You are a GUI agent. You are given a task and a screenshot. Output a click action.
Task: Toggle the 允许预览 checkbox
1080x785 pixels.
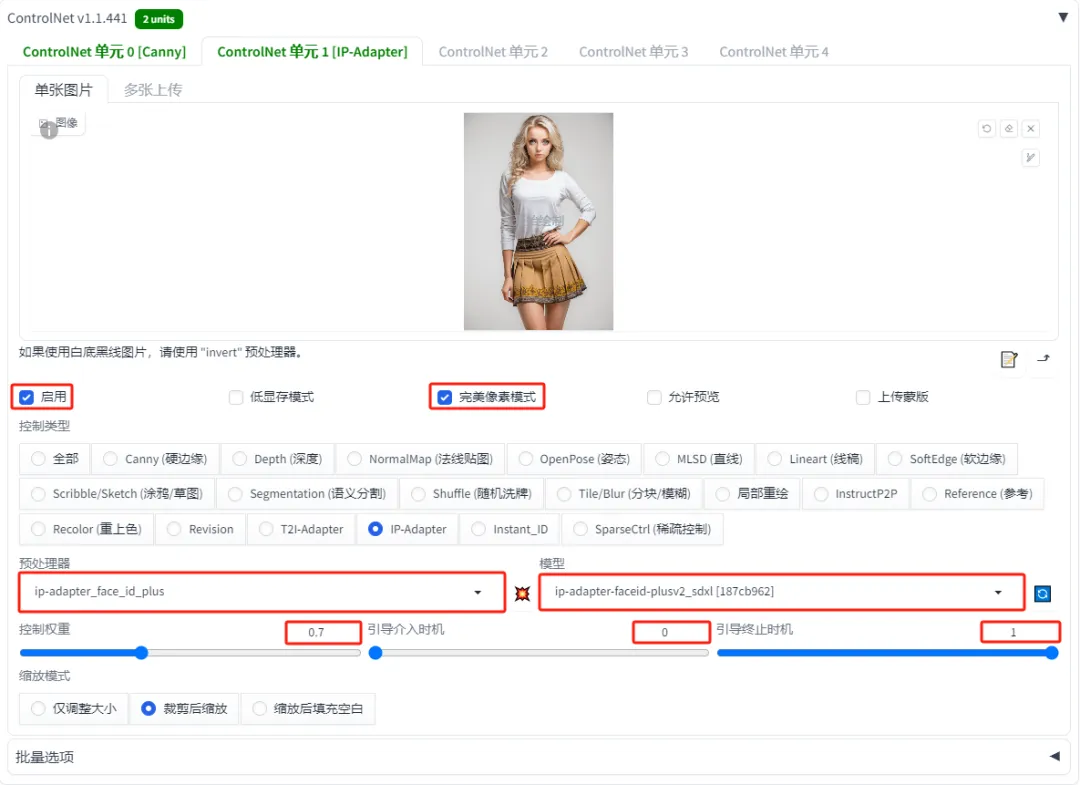point(654,397)
